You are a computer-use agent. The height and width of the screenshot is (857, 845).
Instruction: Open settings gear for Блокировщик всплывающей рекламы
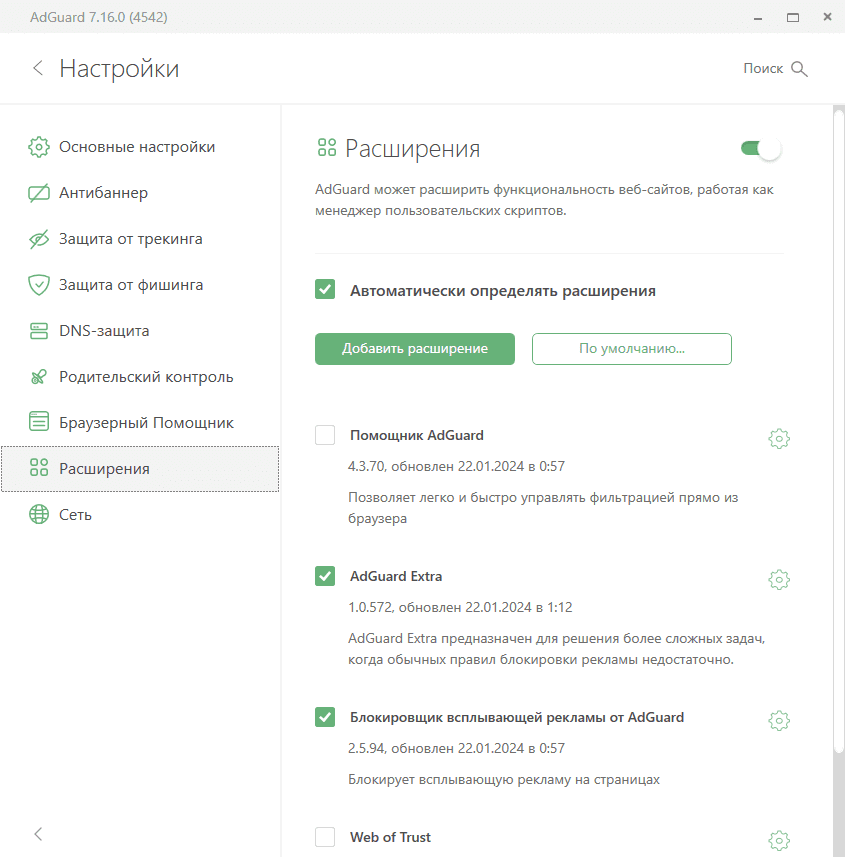point(779,720)
